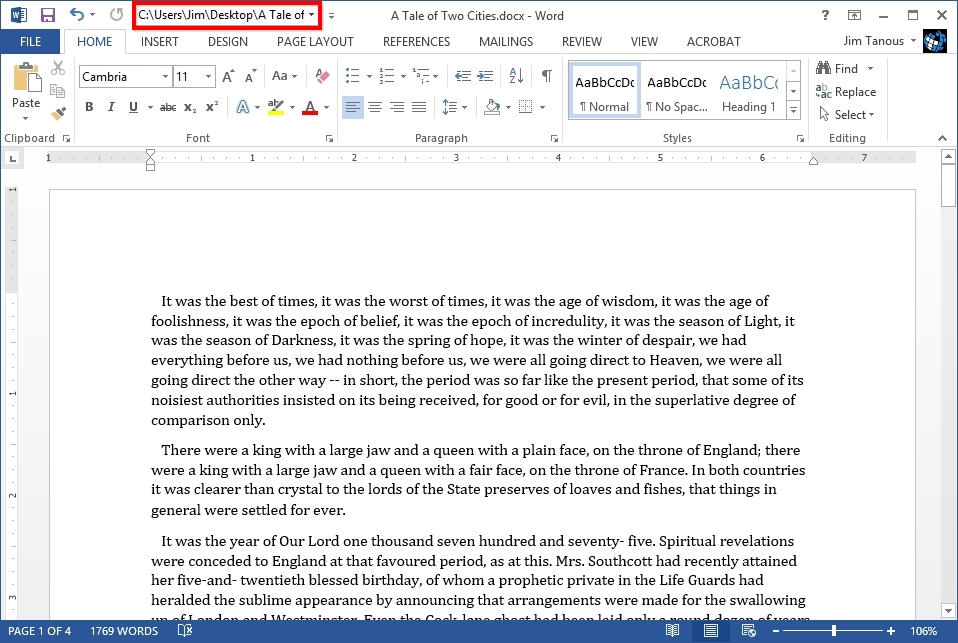Click the Bullets list icon
The image size is (958, 643).
(x=353, y=76)
